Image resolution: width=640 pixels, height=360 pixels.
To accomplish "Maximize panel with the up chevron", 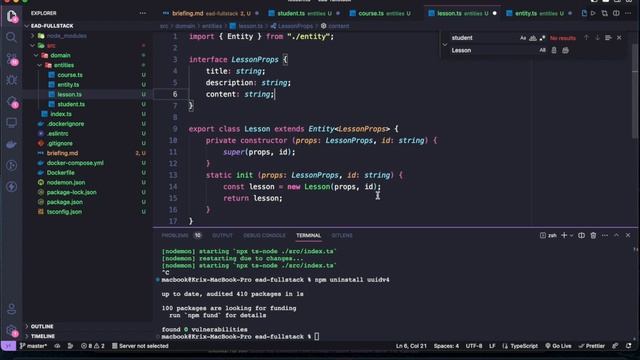I will [x=616, y=236].
